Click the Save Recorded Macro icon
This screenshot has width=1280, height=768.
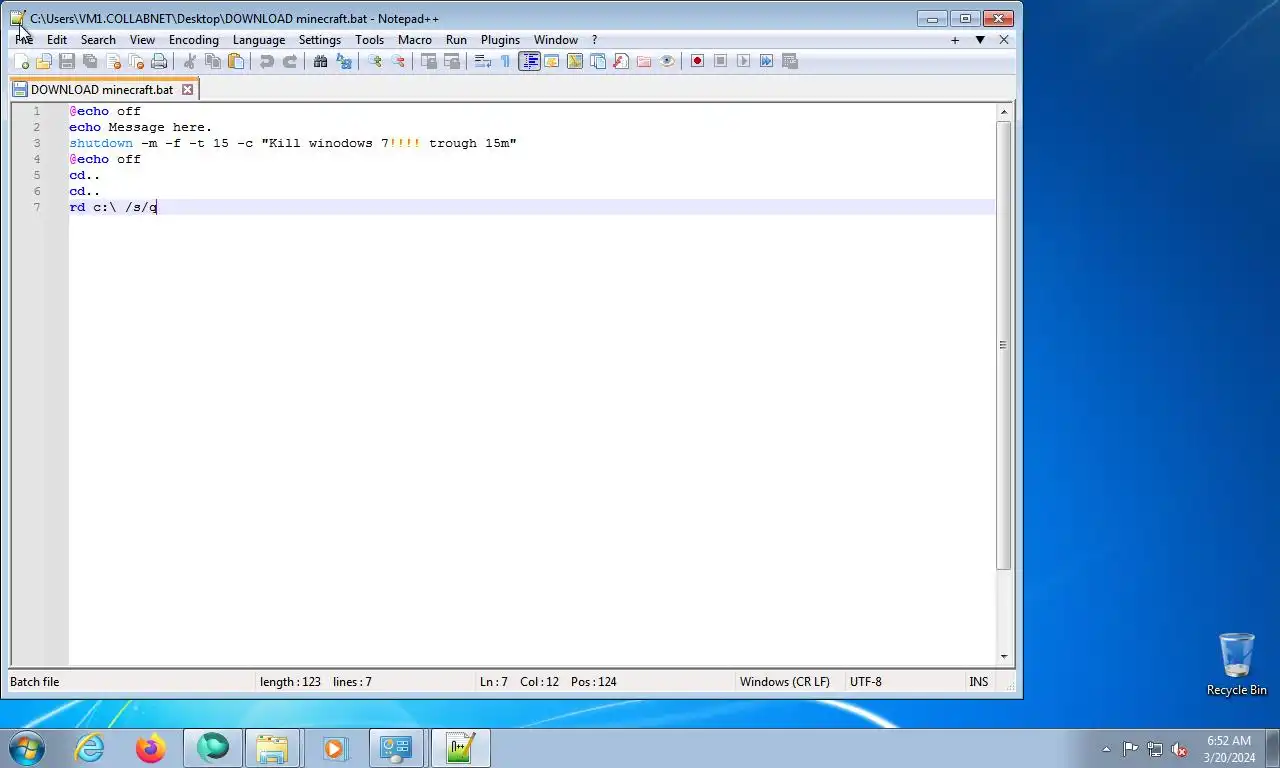[790, 61]
